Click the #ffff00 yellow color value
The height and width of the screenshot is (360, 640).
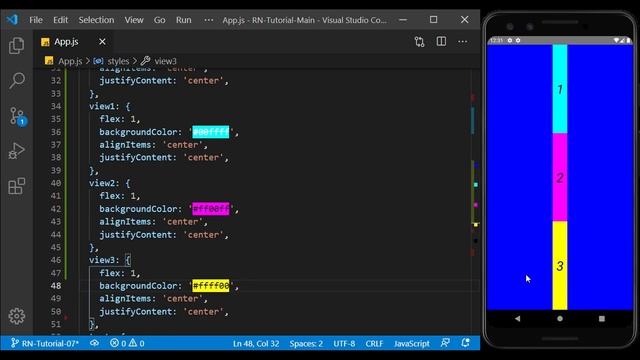click(211, 286)
